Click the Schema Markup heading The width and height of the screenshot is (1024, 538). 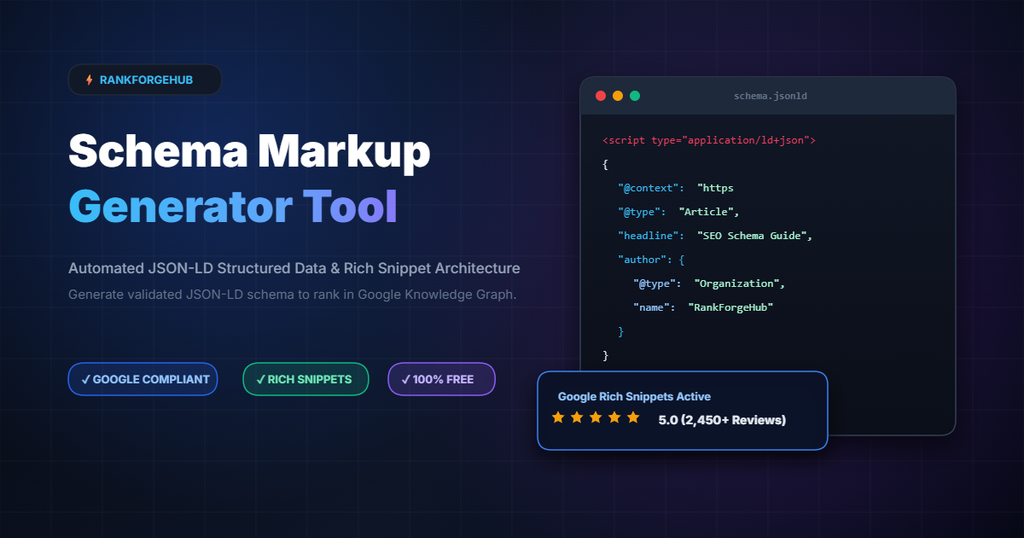pyautogui.click(x=249, y=151)
